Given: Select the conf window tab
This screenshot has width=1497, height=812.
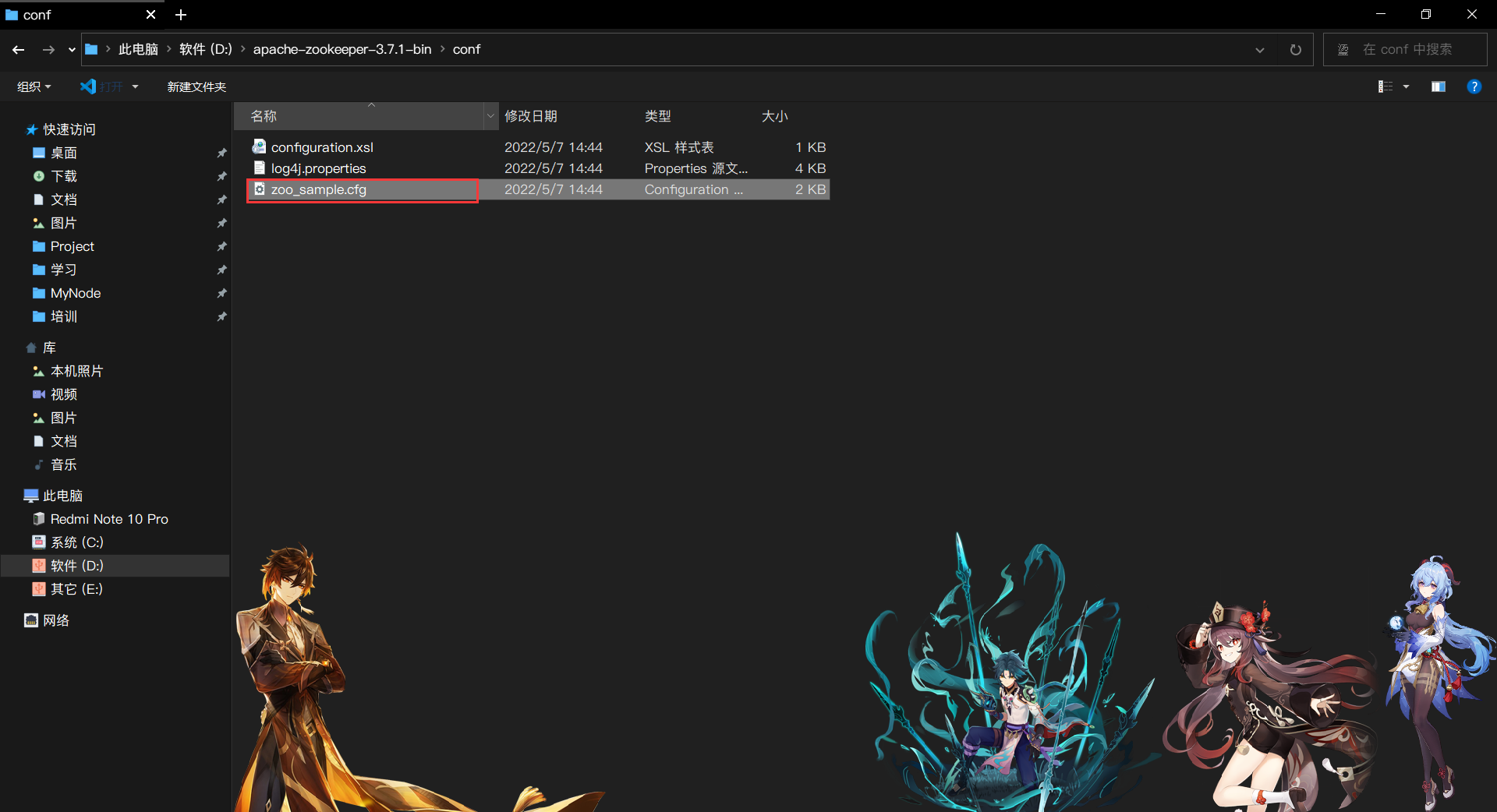Looking at the screenshot, I should [x=81, y=15].
